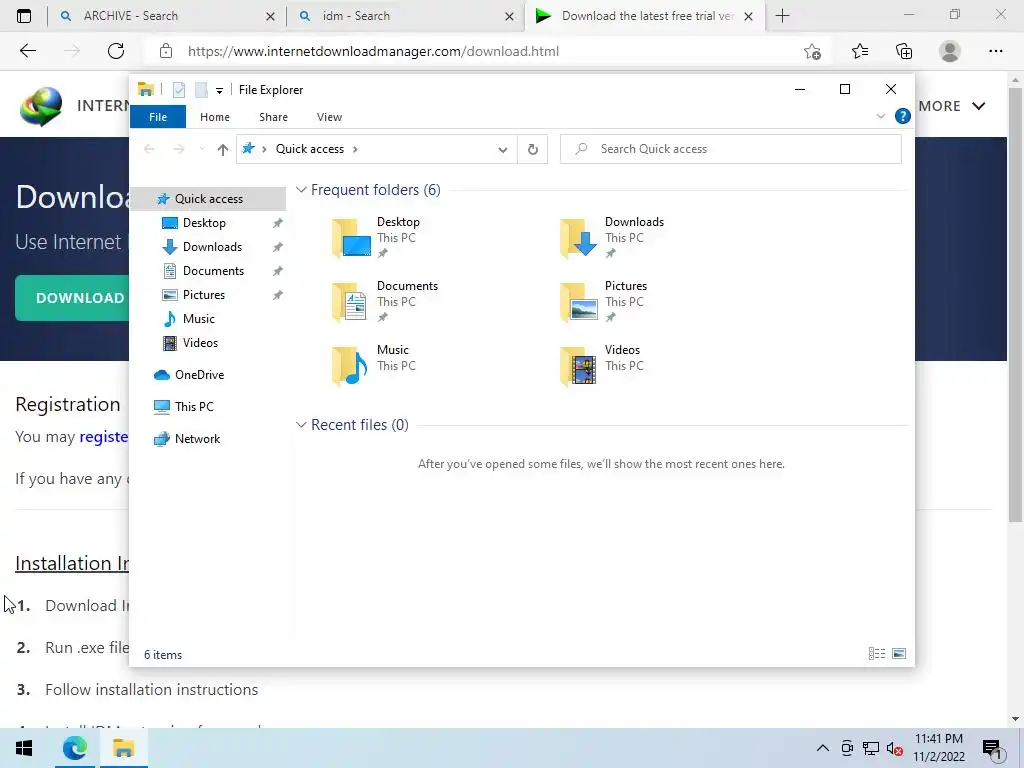Click Explorer back navigation arrow

pyautogui.click(x=149, y=150)
